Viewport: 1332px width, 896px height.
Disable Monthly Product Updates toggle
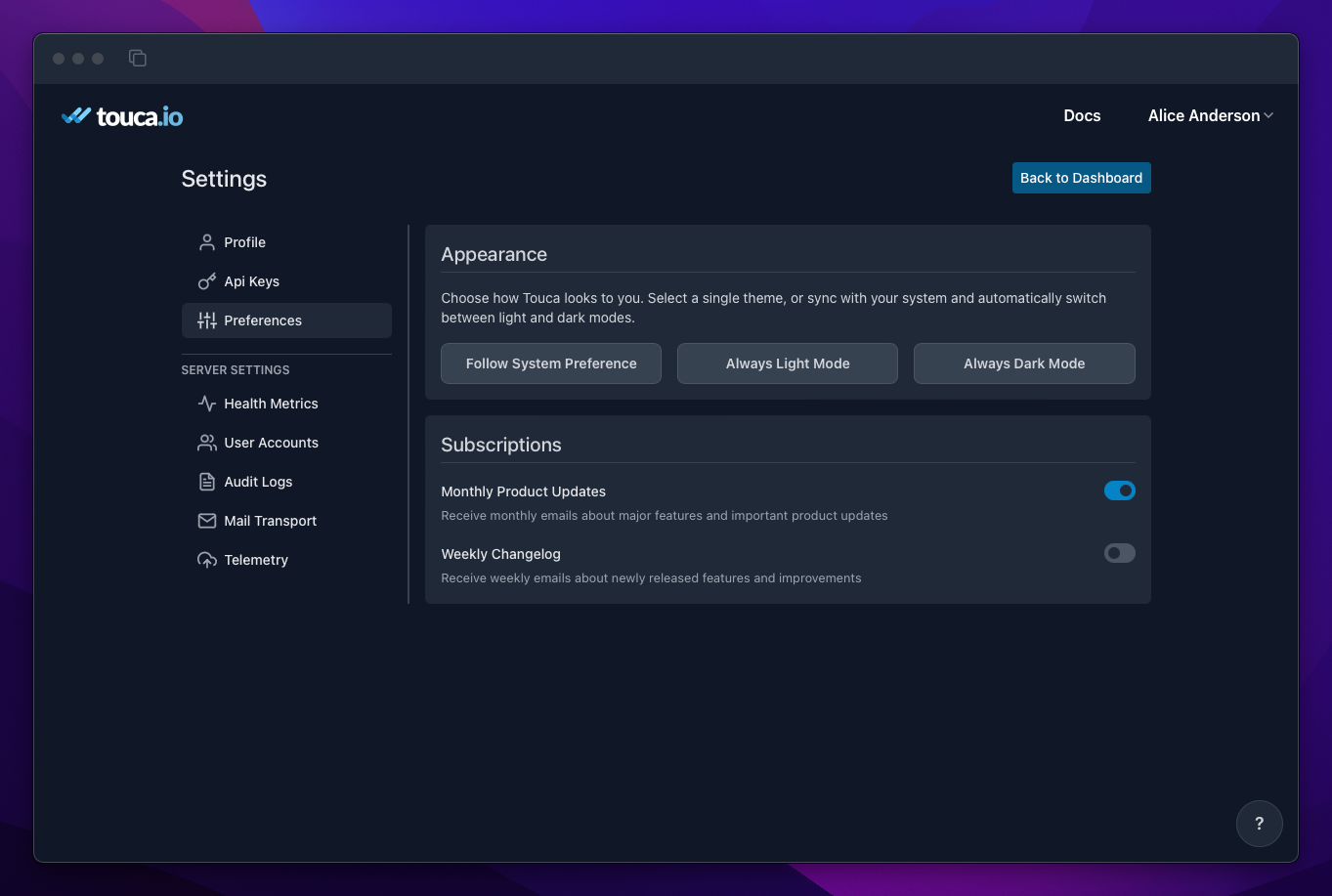click(1120, 491)
